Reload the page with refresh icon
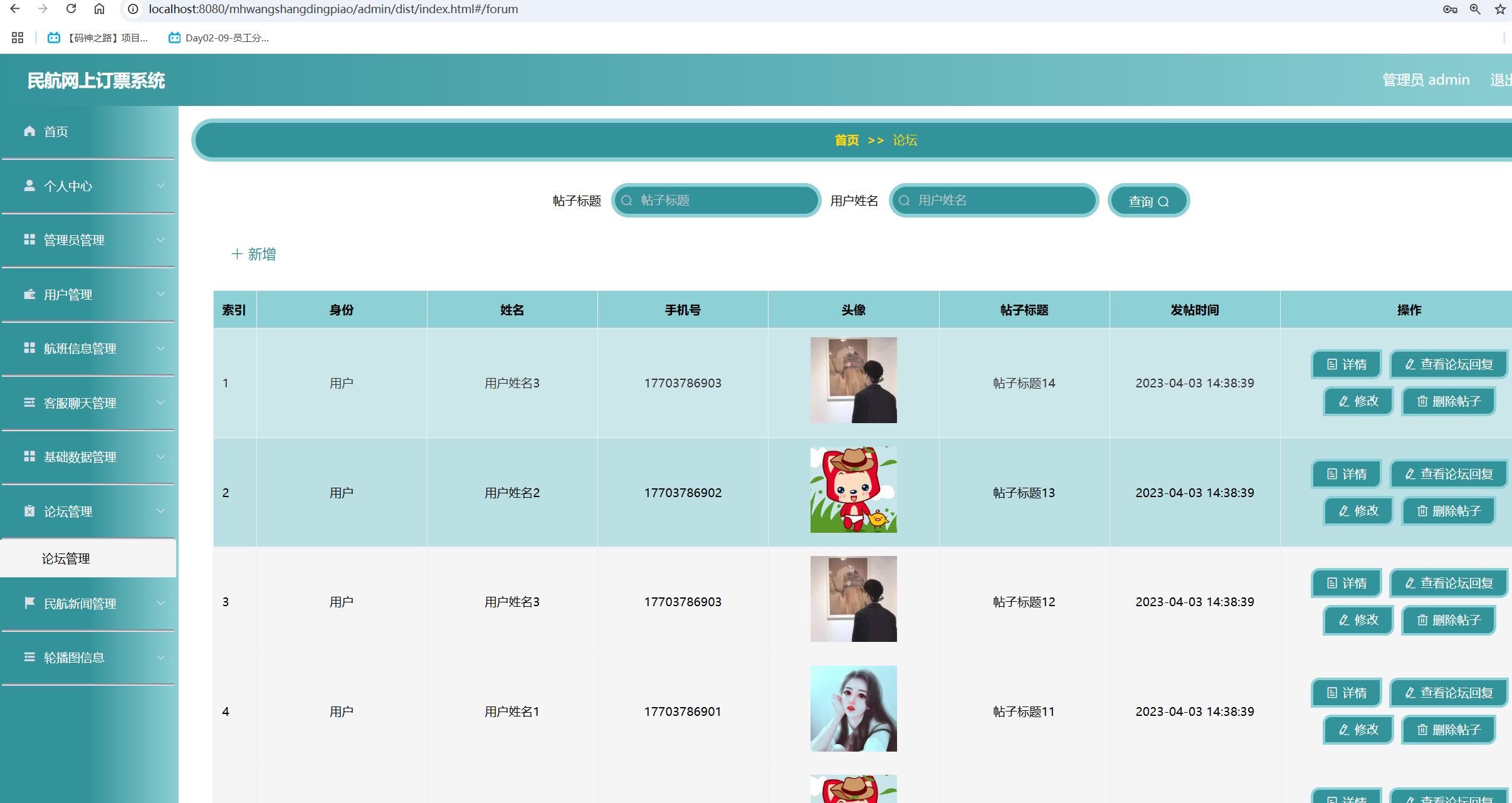This screenshot has width=1512, height=803. (x=71, y=9)
